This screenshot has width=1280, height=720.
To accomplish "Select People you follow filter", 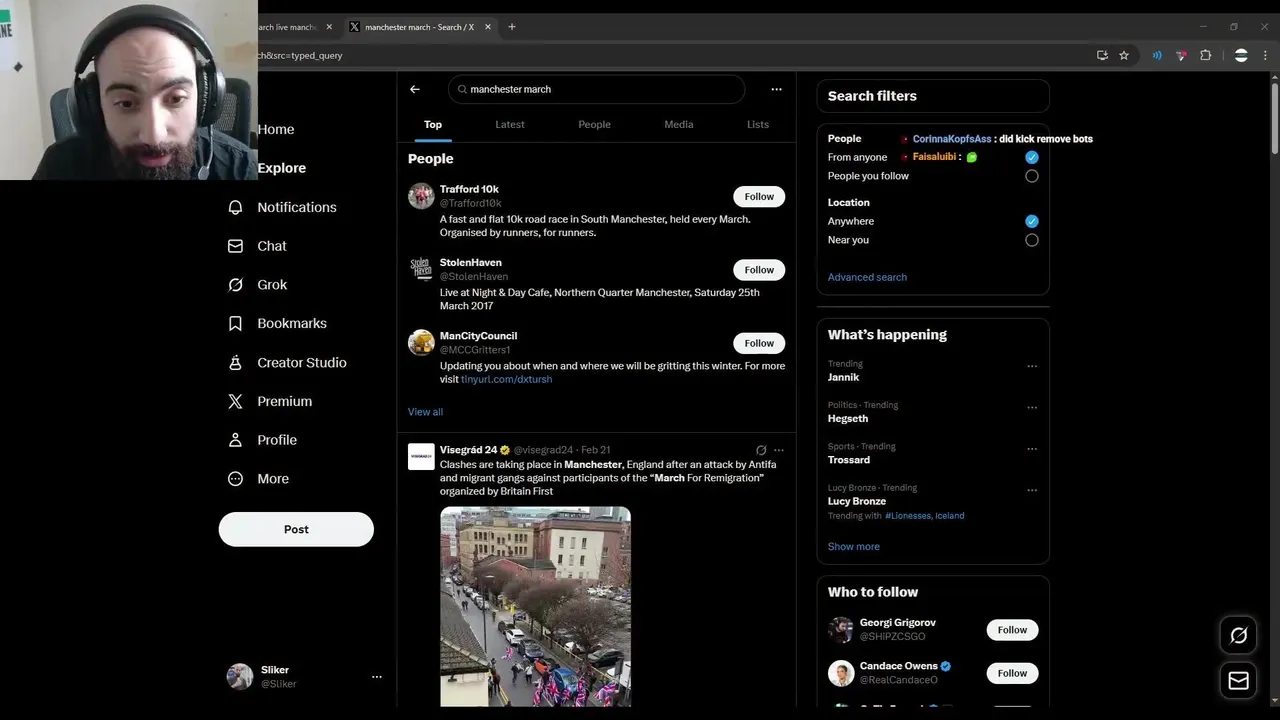I will tap(1032, 176).
